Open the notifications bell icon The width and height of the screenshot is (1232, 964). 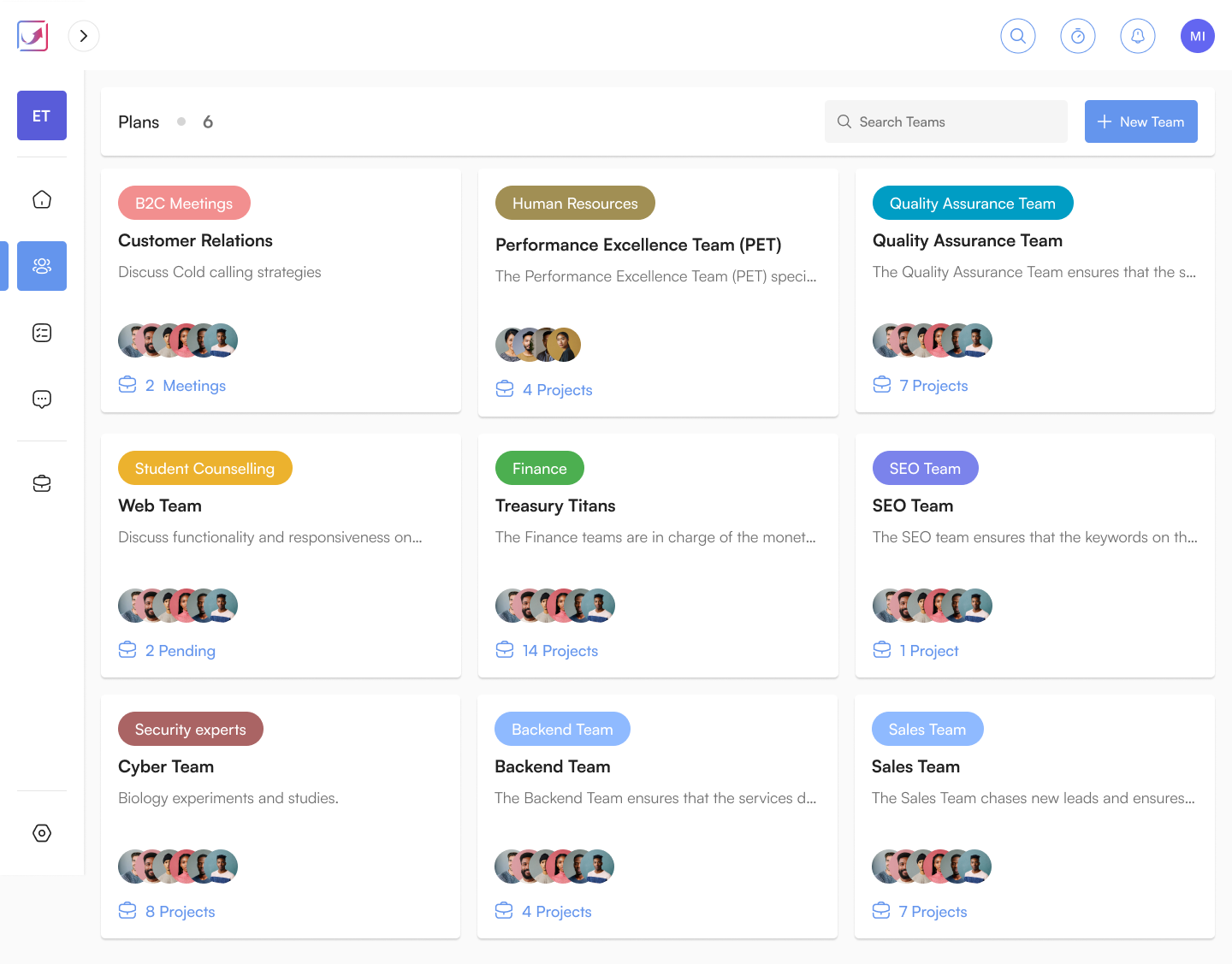pos(1138,36)
